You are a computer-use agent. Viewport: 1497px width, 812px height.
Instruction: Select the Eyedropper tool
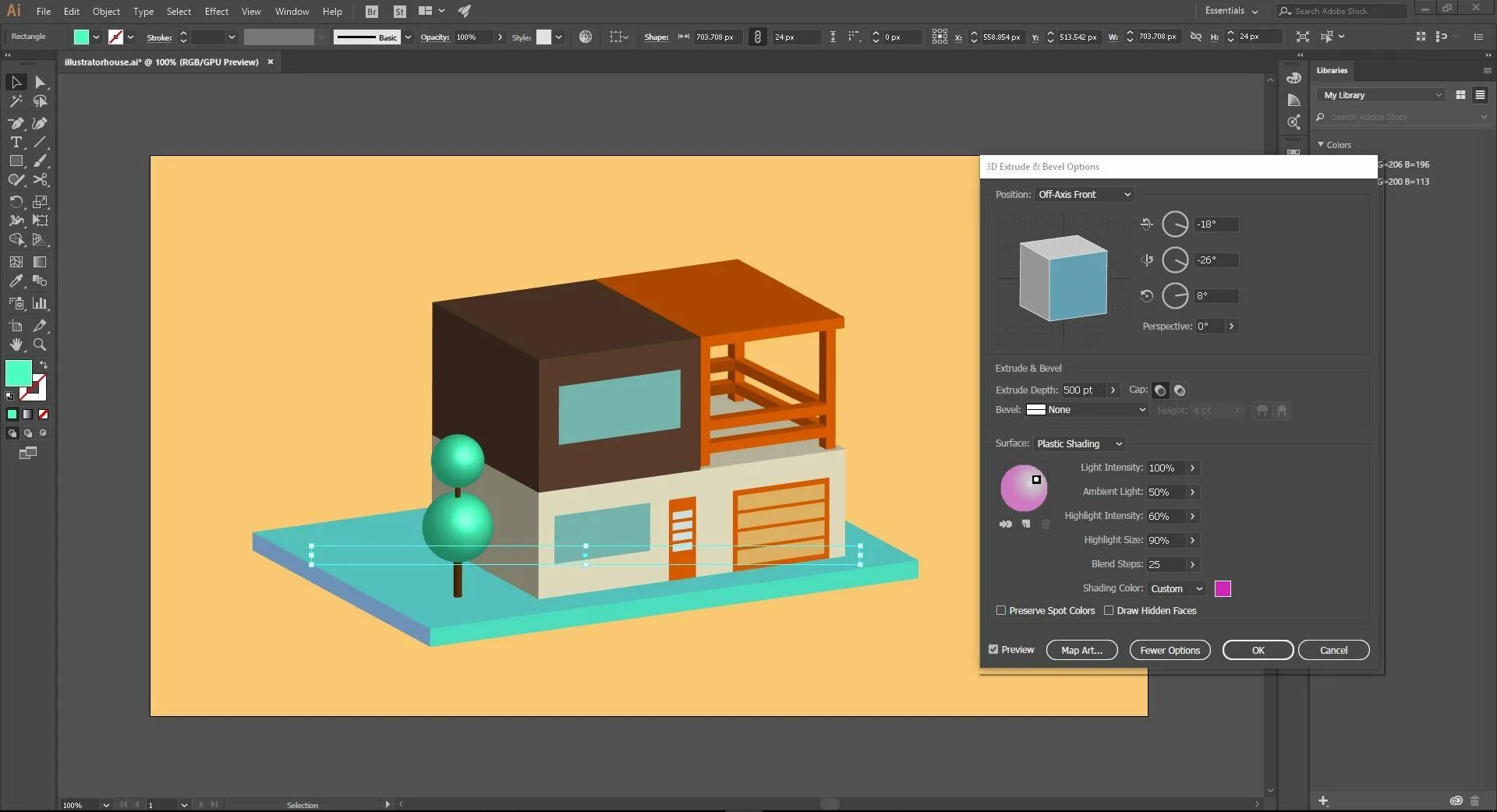[16, 281]
